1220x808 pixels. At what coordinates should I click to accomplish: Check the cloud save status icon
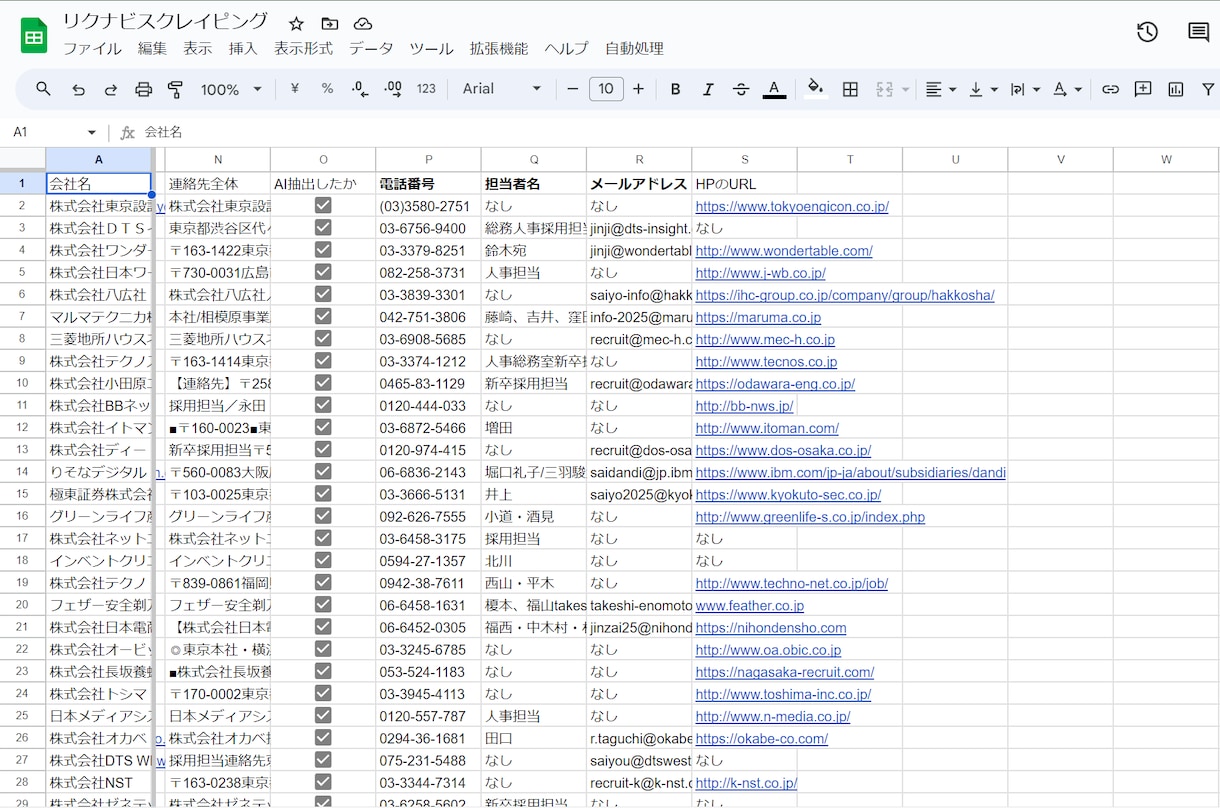[363, 23]
